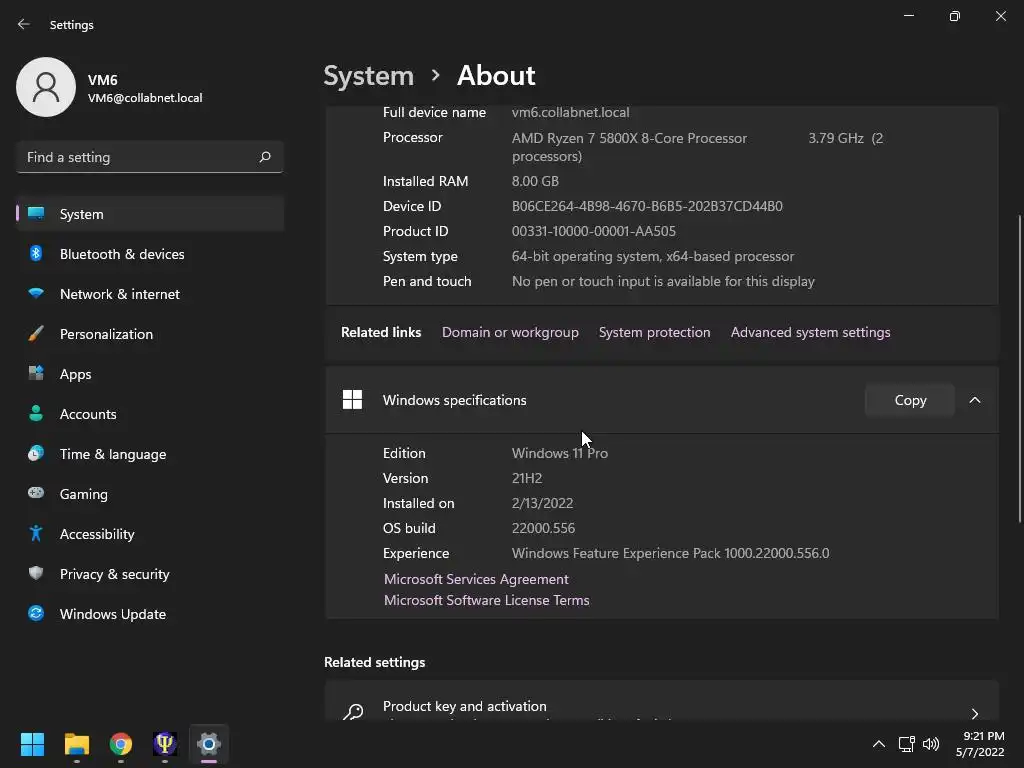Image resolution: width=1024 pixels, height=768 pixels.
Task: Click the Accessibility figure icon
Action: (x=36, y=534)
